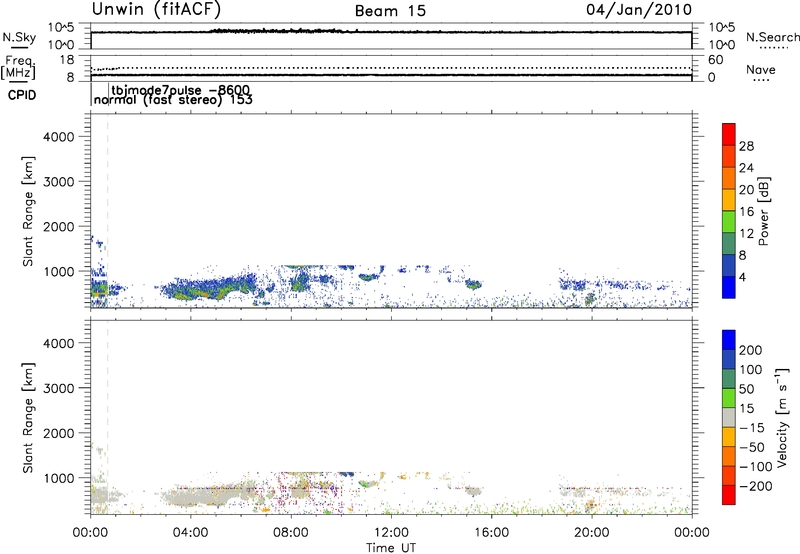Click 'tbjmode7pulse -8600' text
The image size is (800, 554).
point(181,90)
